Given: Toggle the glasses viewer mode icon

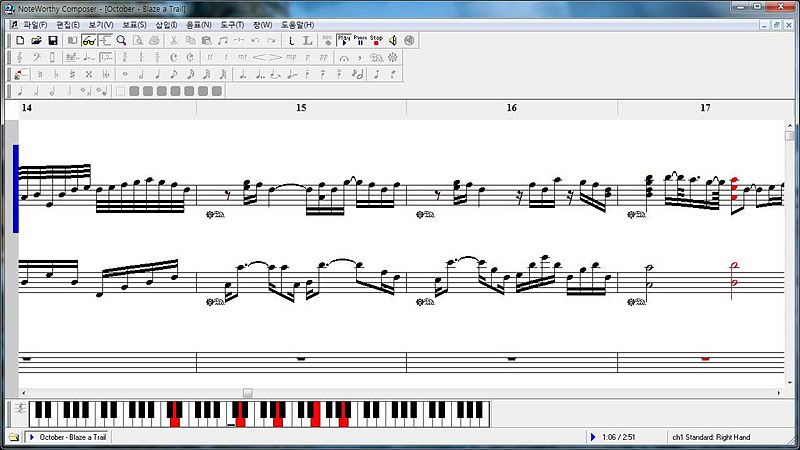Looking at the screenshot, I should click(x=89, y=40).
